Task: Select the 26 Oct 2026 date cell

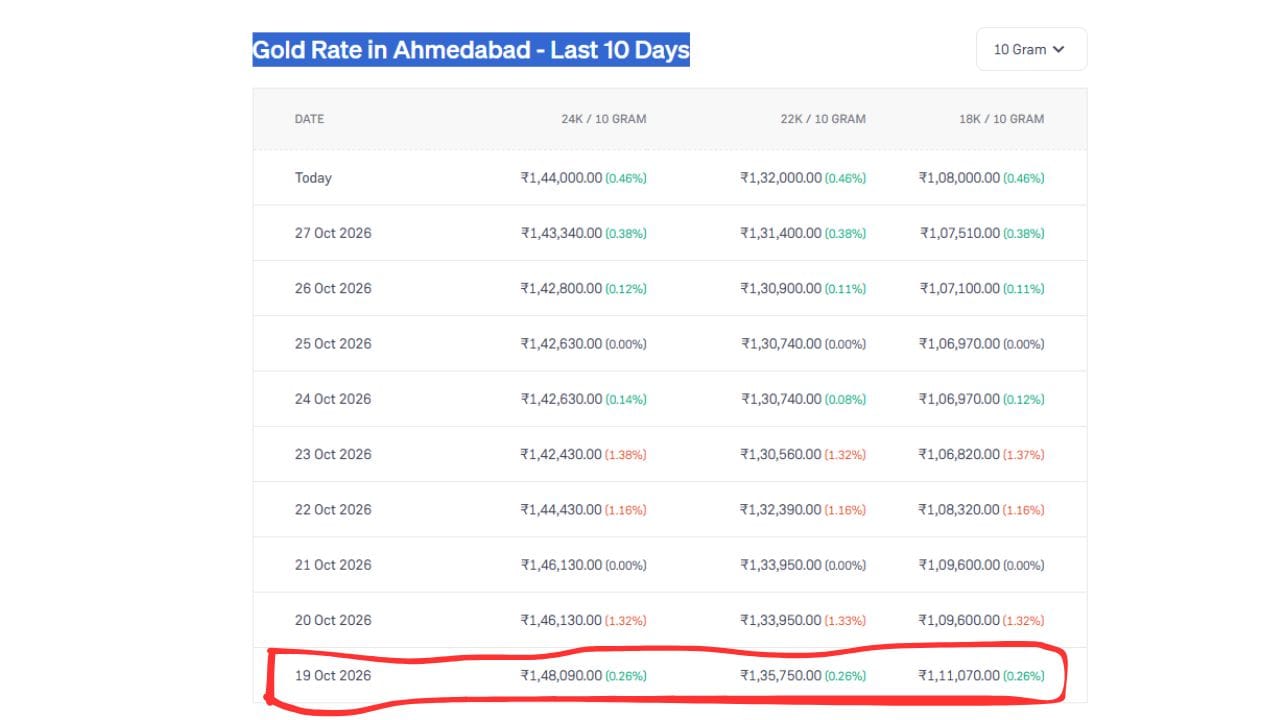Action: (x=333, y=288)
